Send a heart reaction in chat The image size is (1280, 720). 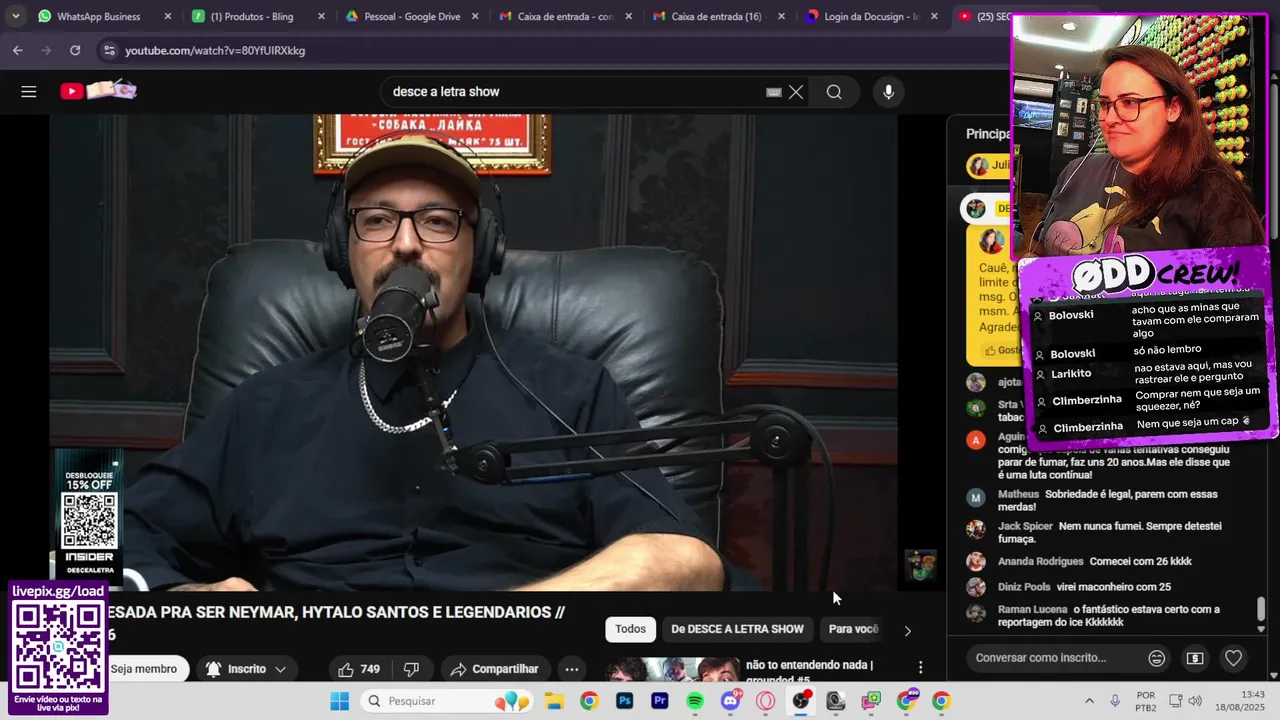(1233, 658)
